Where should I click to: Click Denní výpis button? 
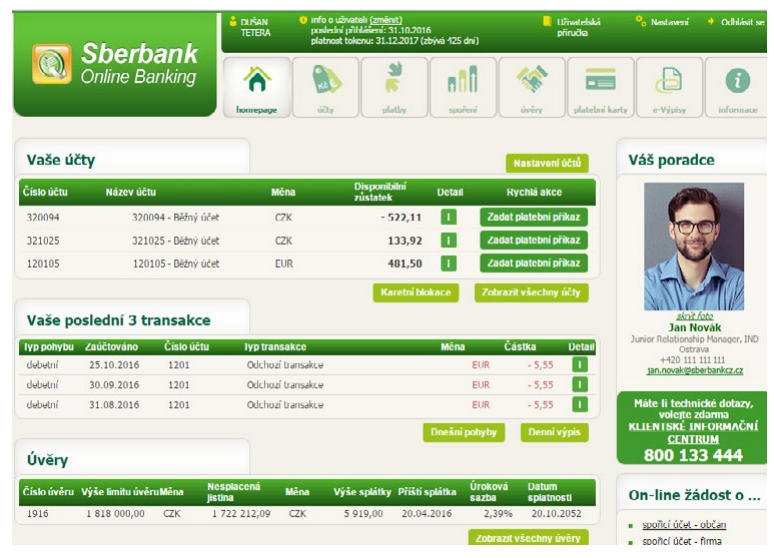(x=554, y=432)
